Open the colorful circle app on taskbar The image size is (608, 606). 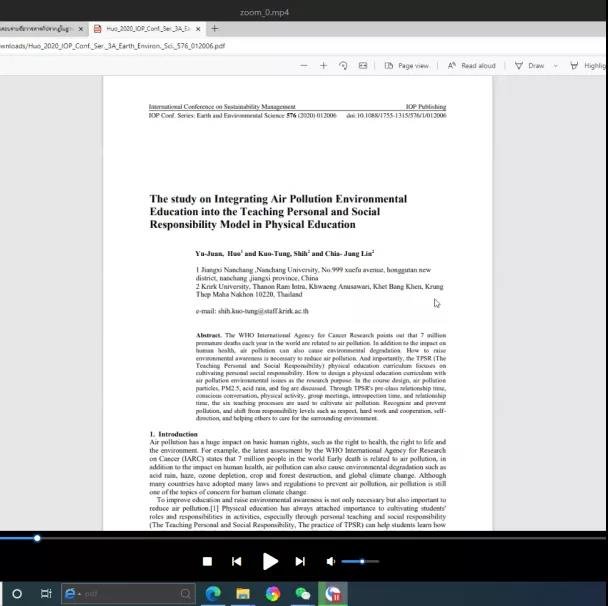click(273, 594)
